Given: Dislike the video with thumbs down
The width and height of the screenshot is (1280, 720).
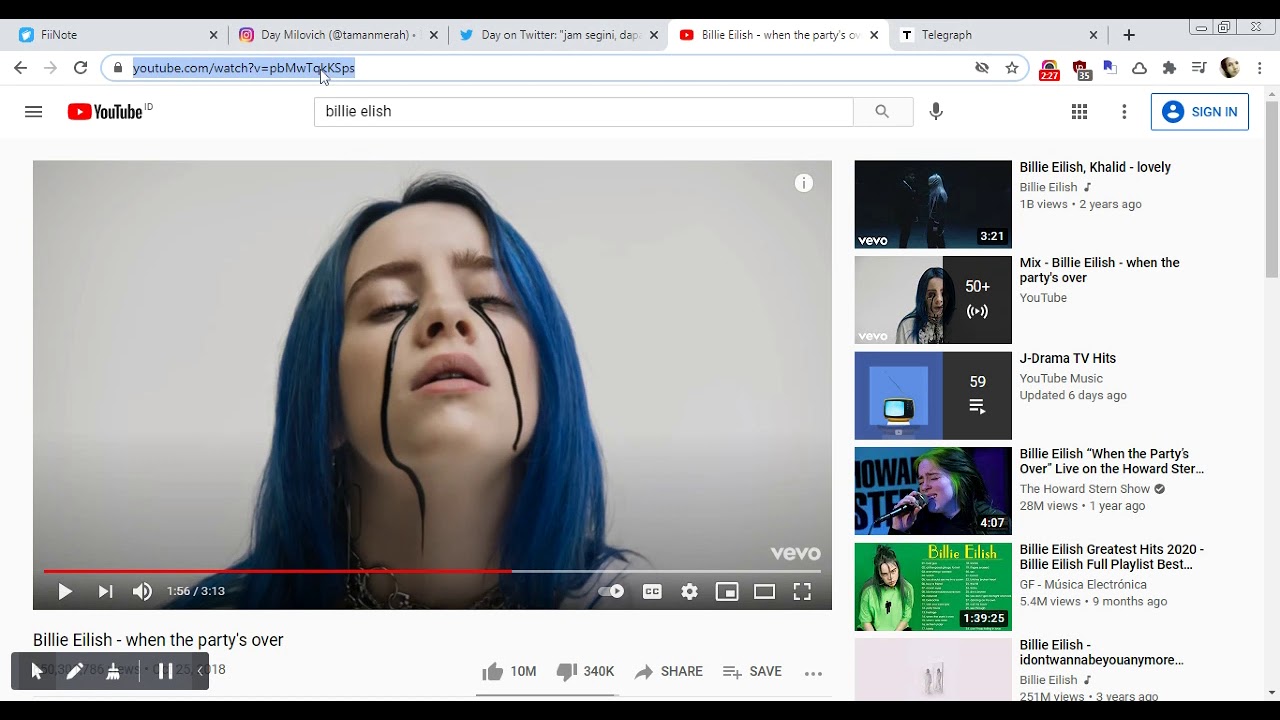Looking at the screenshot, I should pos(585,671).
